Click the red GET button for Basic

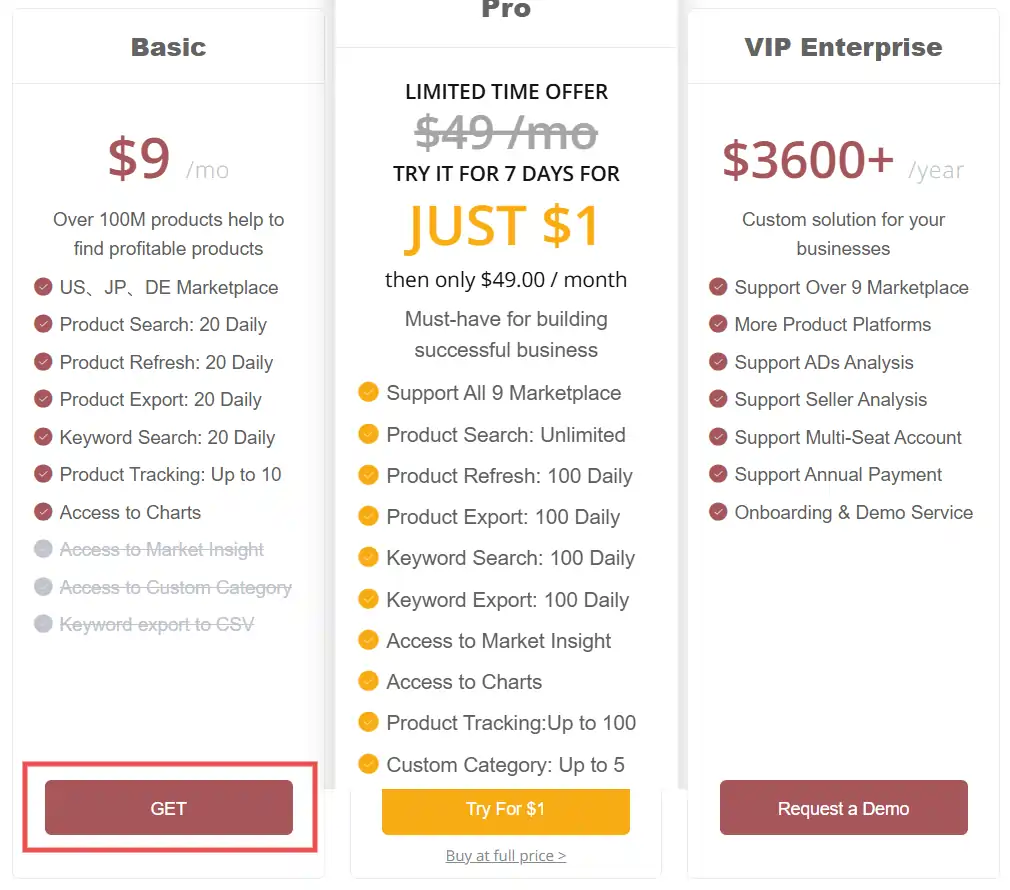pos(168,808)
